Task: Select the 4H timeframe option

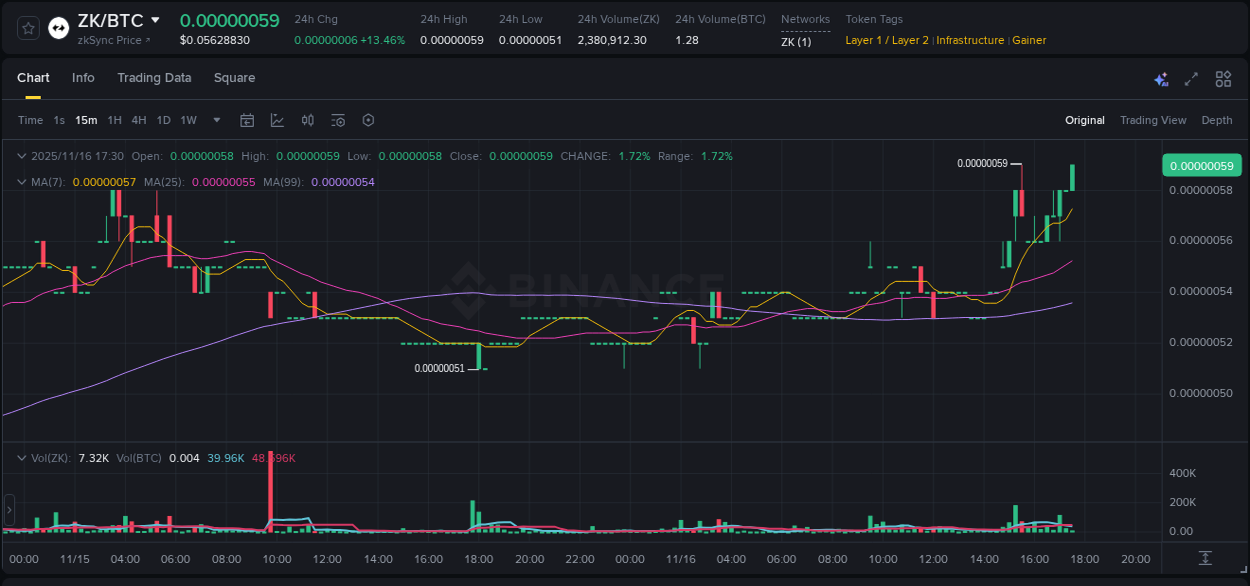Action: (139, 120)
